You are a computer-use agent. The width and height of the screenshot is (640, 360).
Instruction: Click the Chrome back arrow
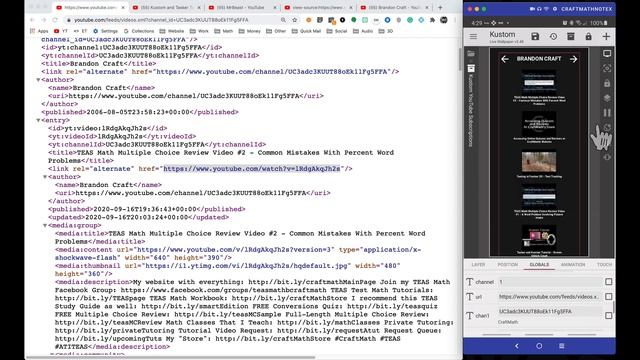coord(32,20)
